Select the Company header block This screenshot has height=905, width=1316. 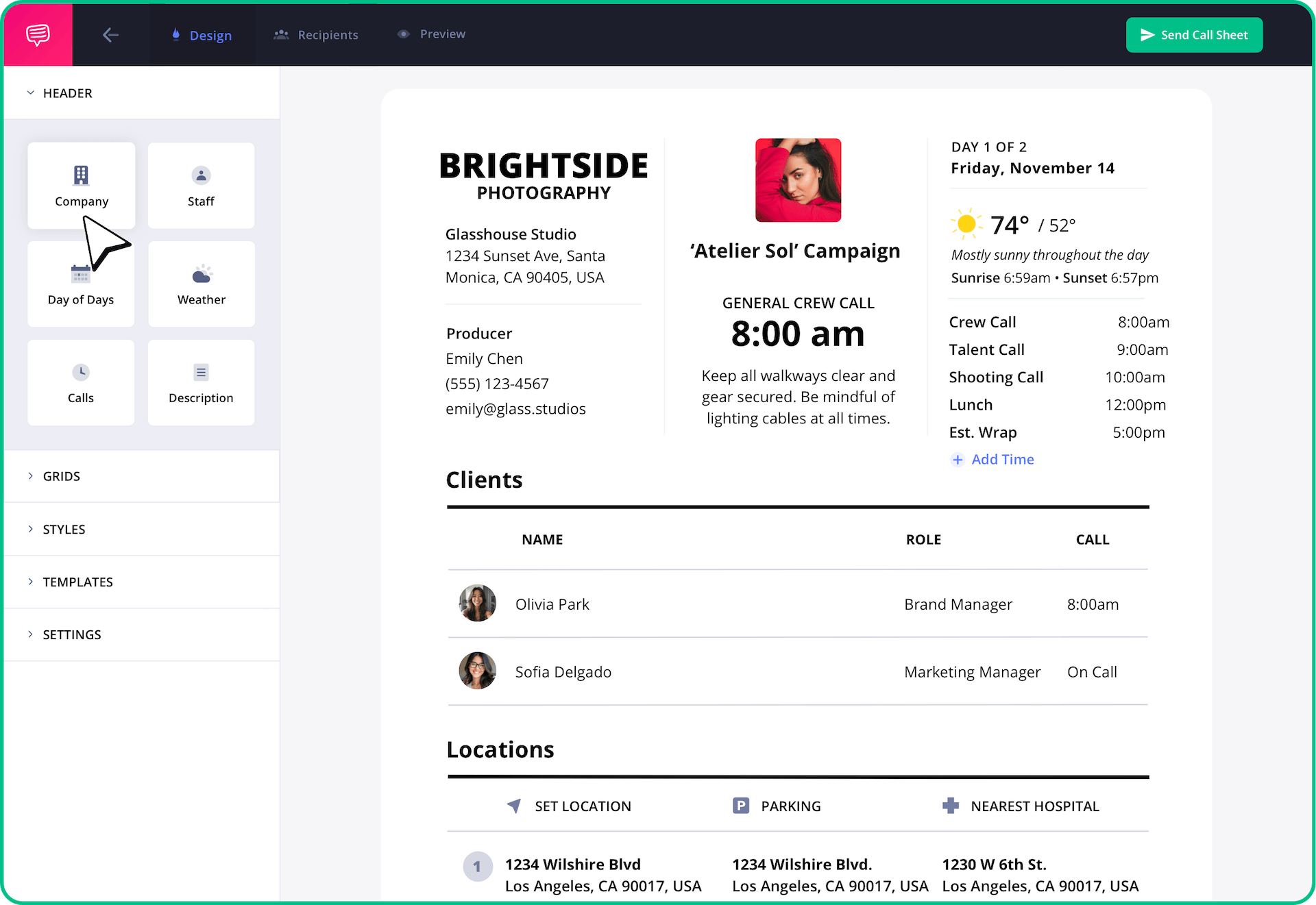pos(81,185)
